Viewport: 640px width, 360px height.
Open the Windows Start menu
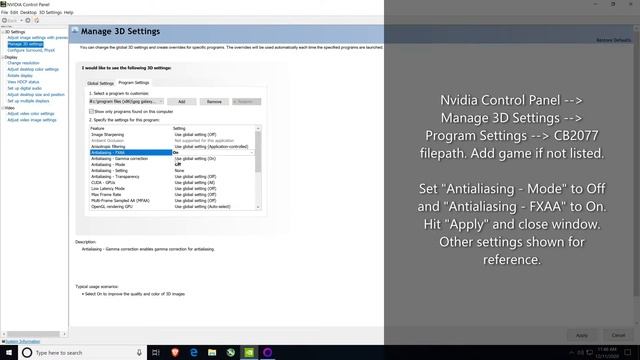pyautogui.click(x=9, y=352)
